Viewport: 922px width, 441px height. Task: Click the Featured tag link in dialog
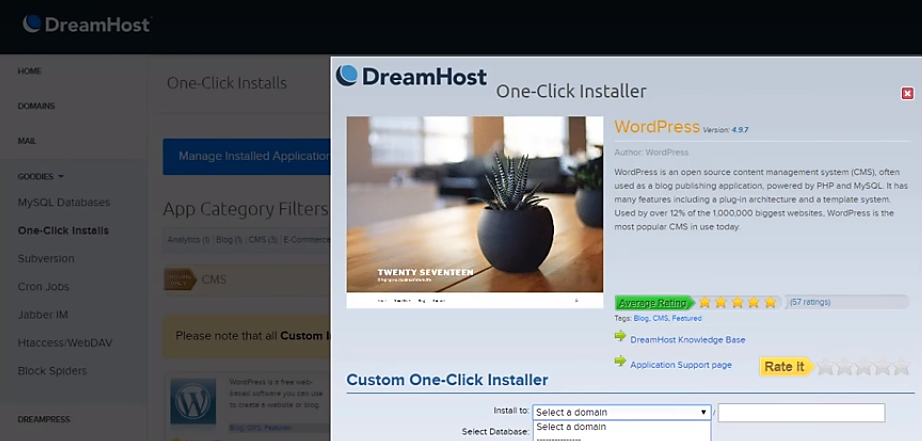pos(687,318)
